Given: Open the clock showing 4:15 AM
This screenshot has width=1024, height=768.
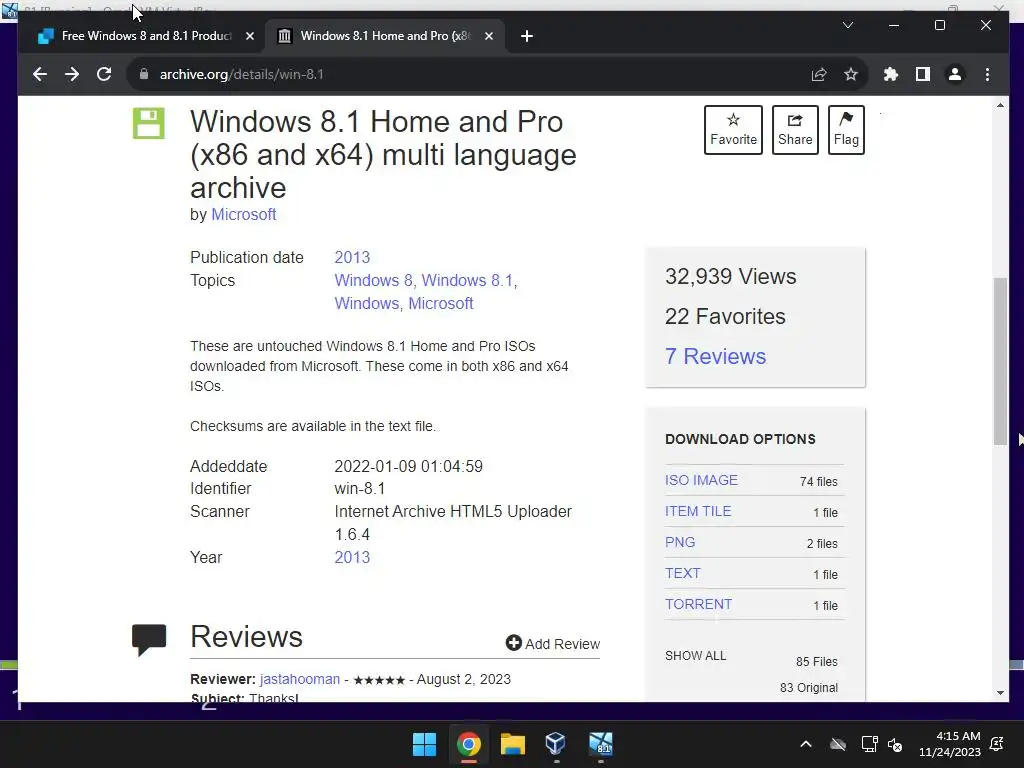Looking at the screenshot, I should click(950, 744).
